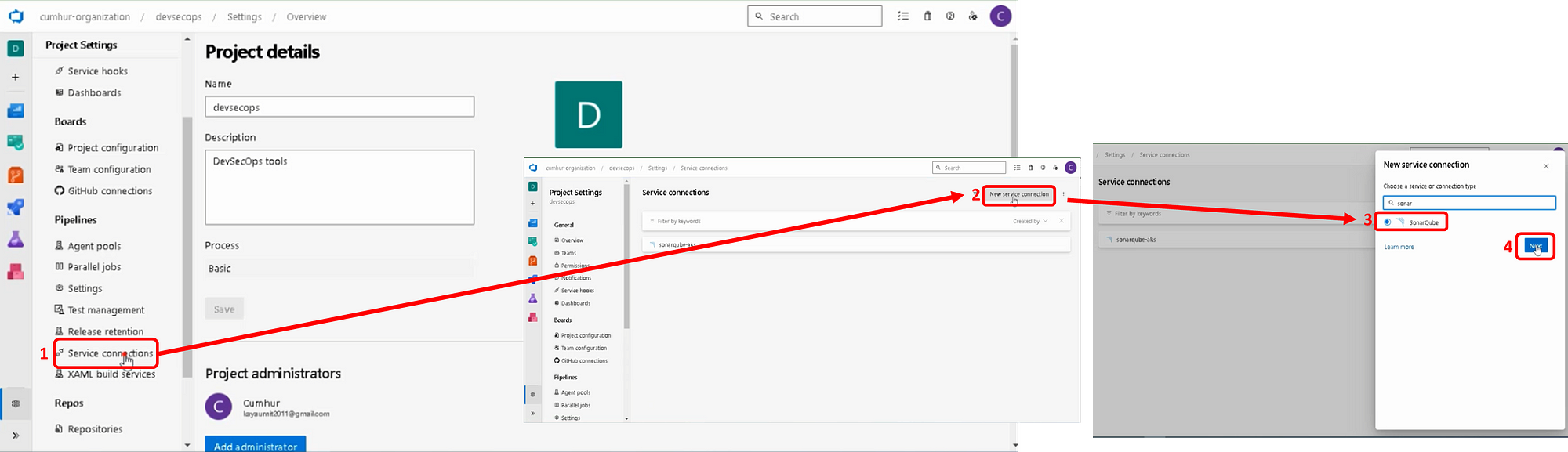Open Teams in middle screenshot settings

(565, 253)
